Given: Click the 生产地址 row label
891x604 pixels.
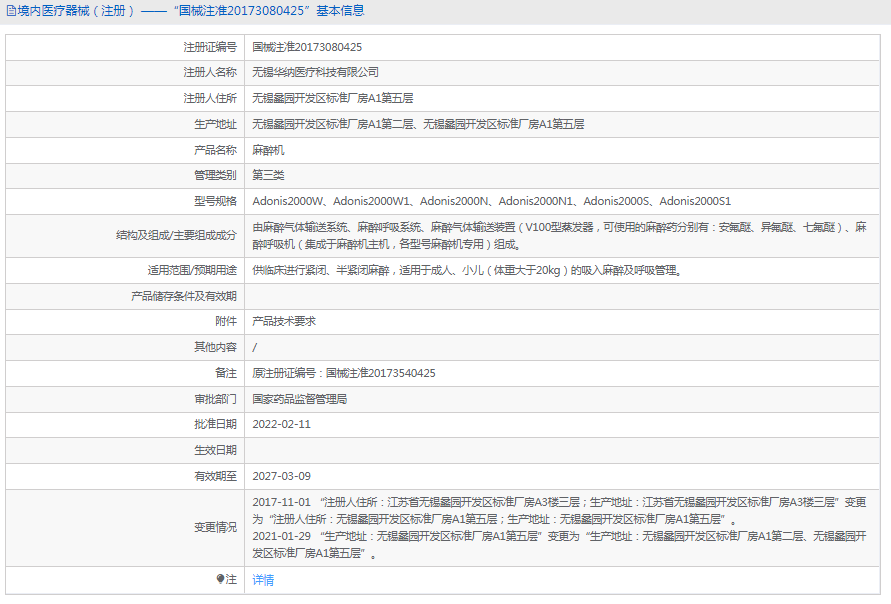Looking at the screenshot, I should pos(215,124).
